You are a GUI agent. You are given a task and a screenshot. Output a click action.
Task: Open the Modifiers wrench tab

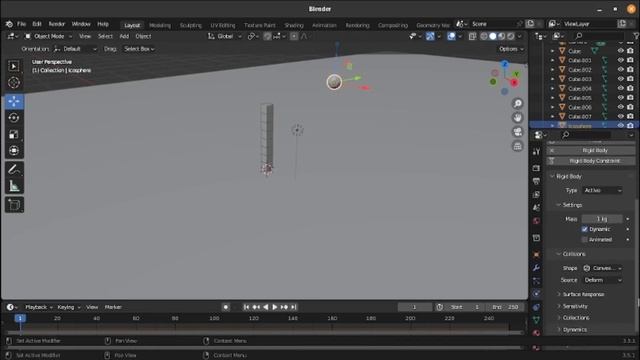point(536,268)
